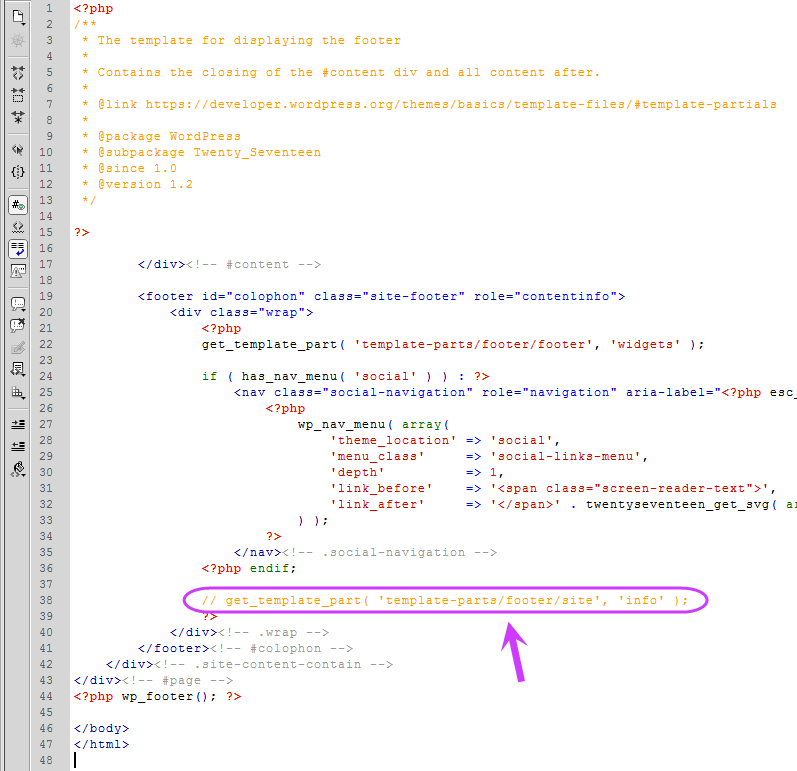Remove comment from selected code
Screen dimensions: 797x771
[18, 326]
